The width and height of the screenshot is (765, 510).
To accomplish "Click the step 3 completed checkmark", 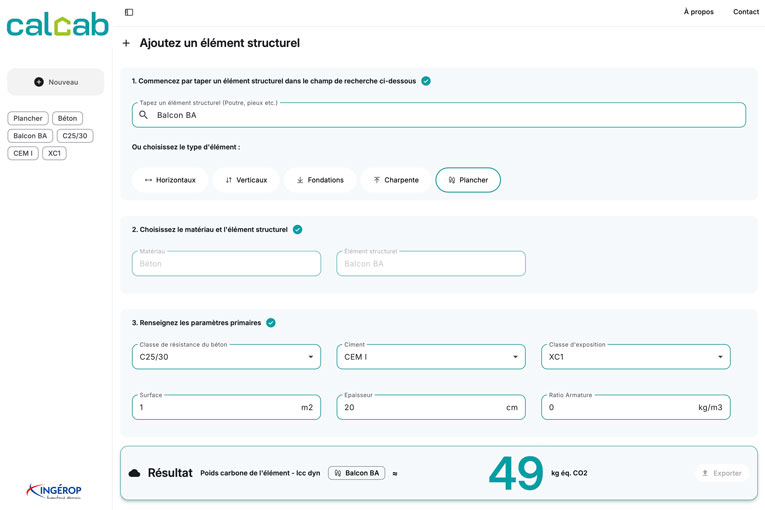I will [x=271, y=323].
